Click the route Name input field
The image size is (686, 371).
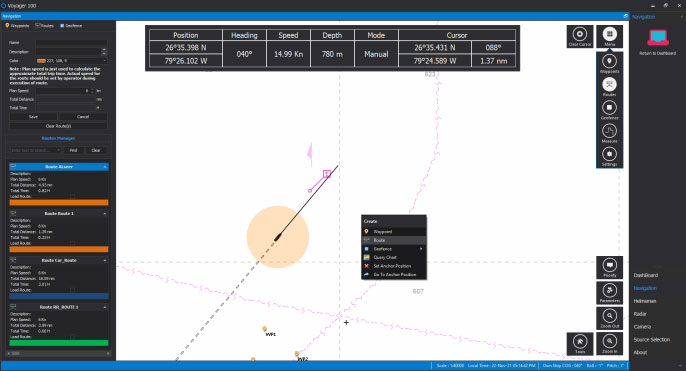point(71,43)
